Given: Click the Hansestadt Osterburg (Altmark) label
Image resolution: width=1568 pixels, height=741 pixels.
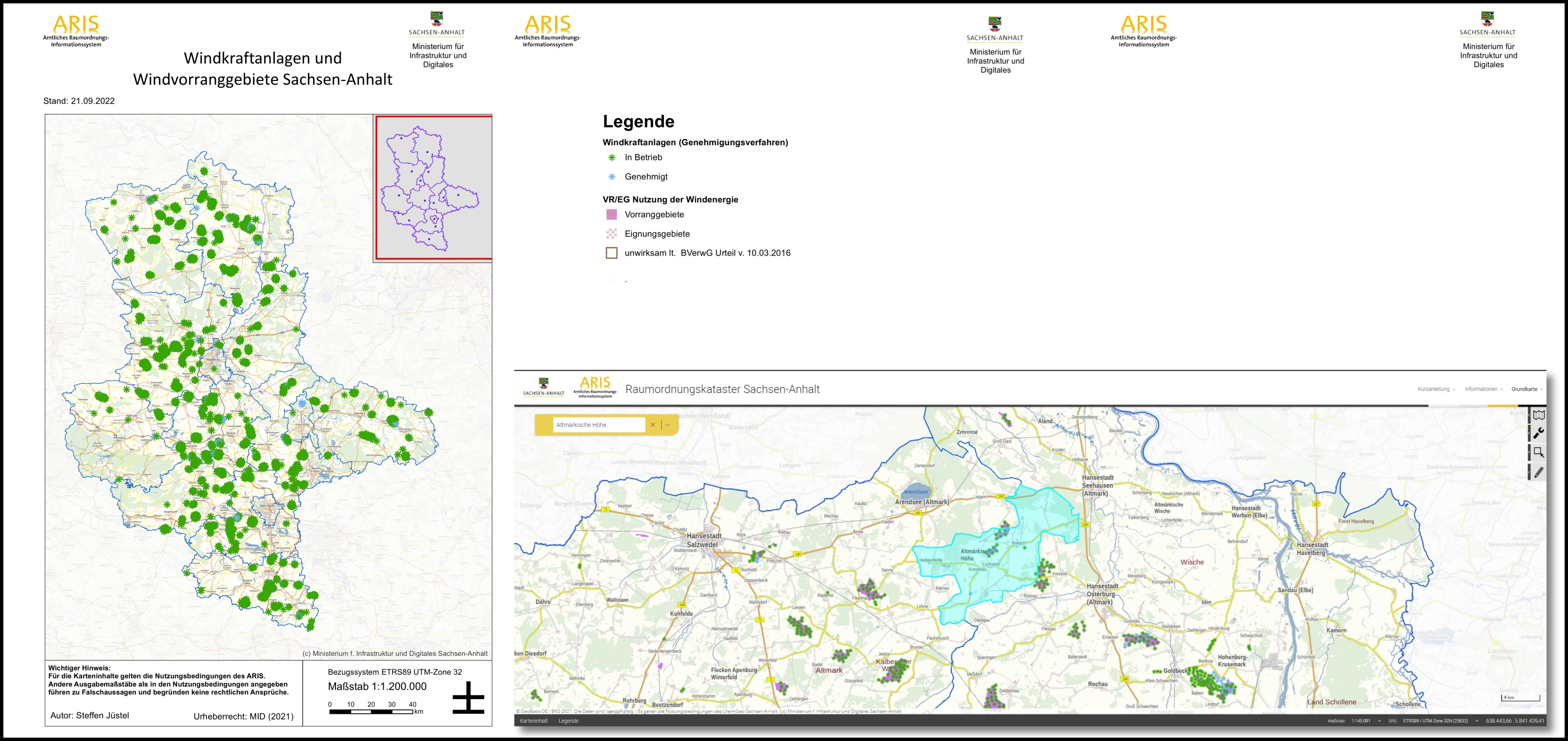Looking at the screenshot, I should coord(1102,594).
